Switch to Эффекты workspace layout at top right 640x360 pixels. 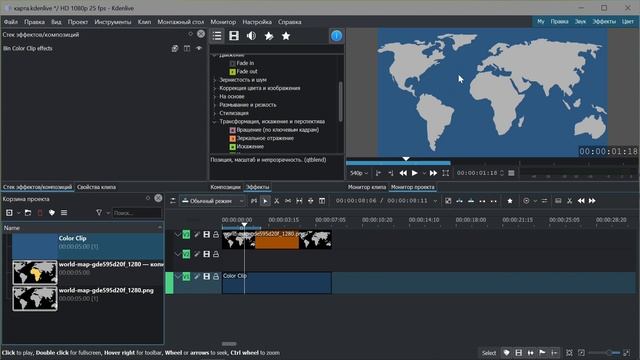pos(604,21)
